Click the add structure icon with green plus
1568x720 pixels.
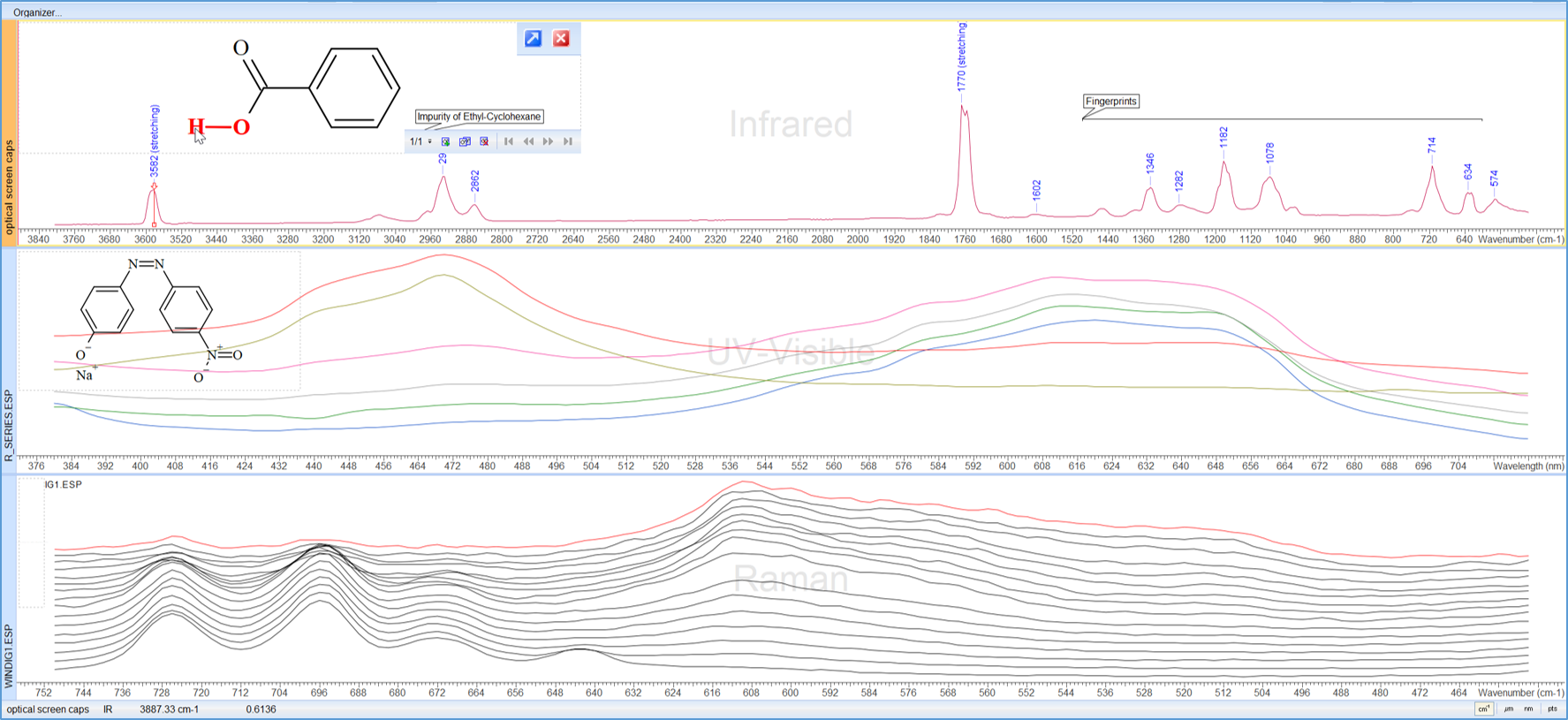point(446,141)
